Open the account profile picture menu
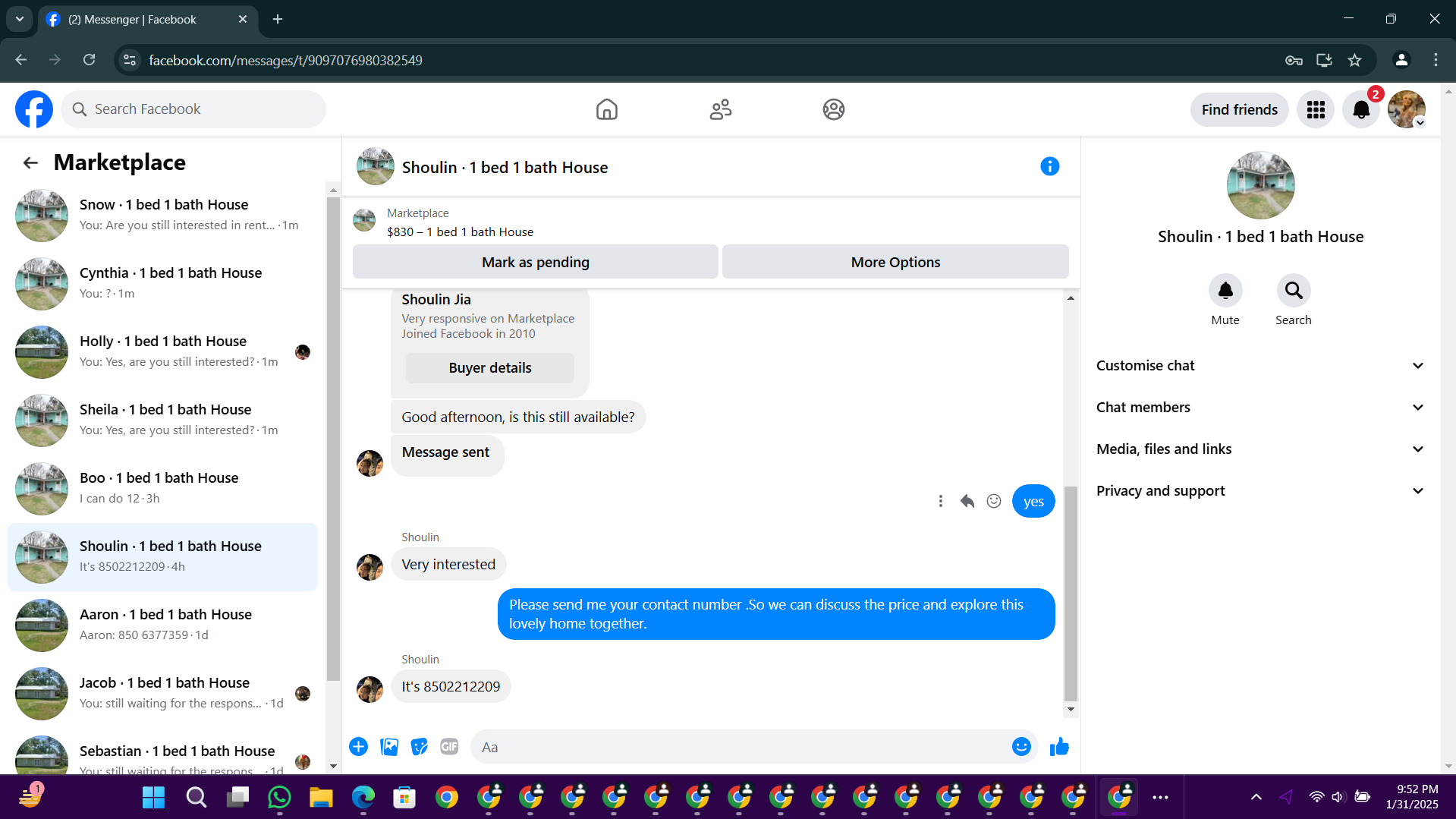 click(1407, 109)
